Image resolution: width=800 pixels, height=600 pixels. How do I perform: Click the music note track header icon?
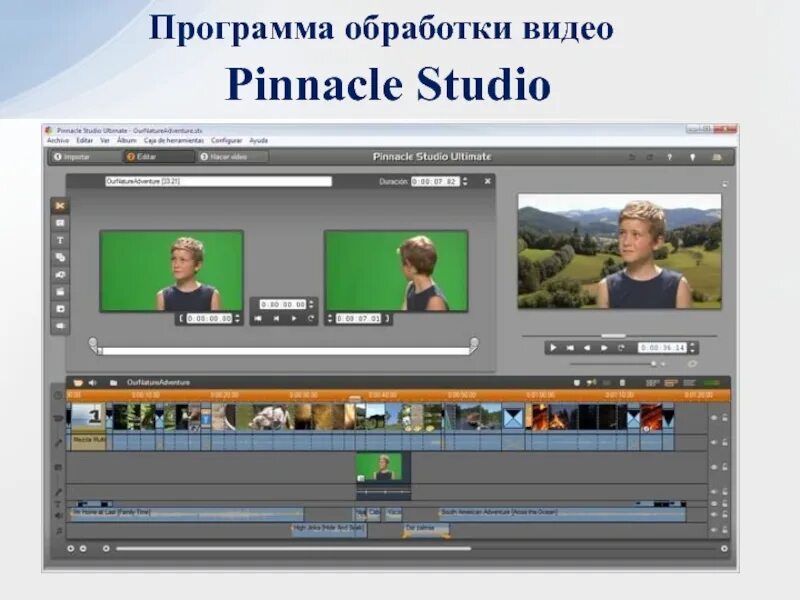tap(59, 531)
